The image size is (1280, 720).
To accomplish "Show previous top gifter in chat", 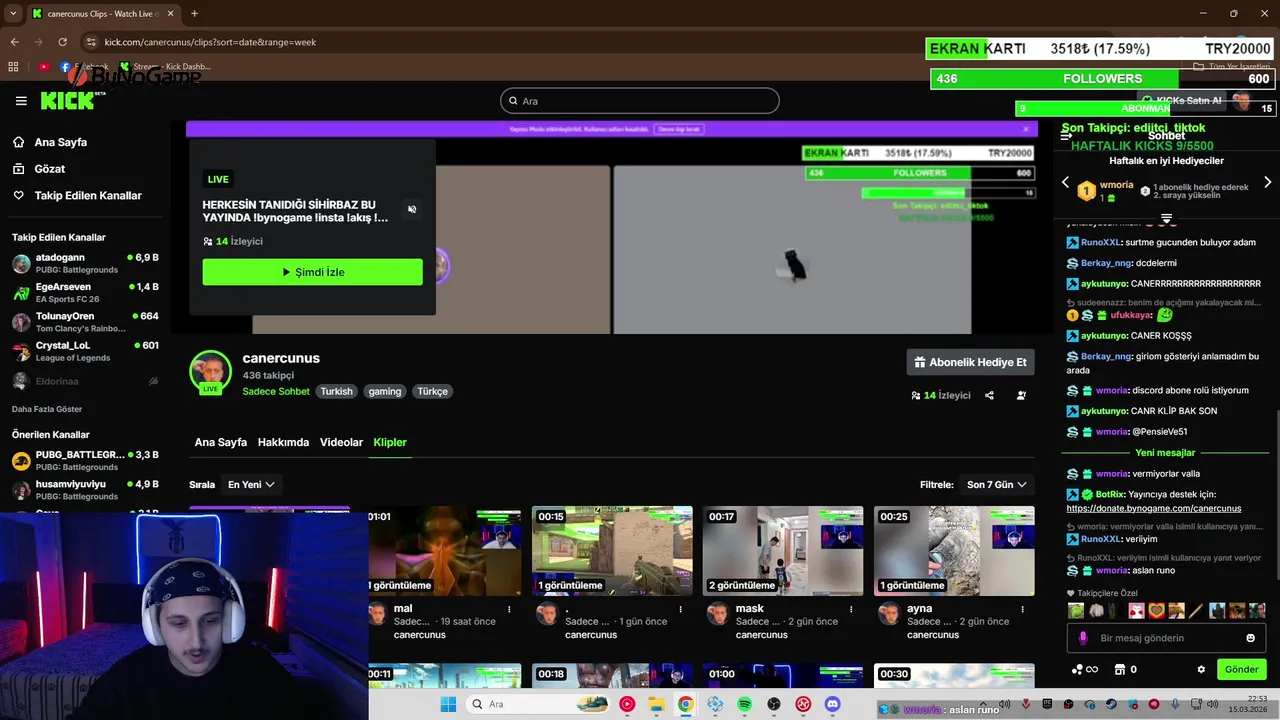I will (1066, 183).
